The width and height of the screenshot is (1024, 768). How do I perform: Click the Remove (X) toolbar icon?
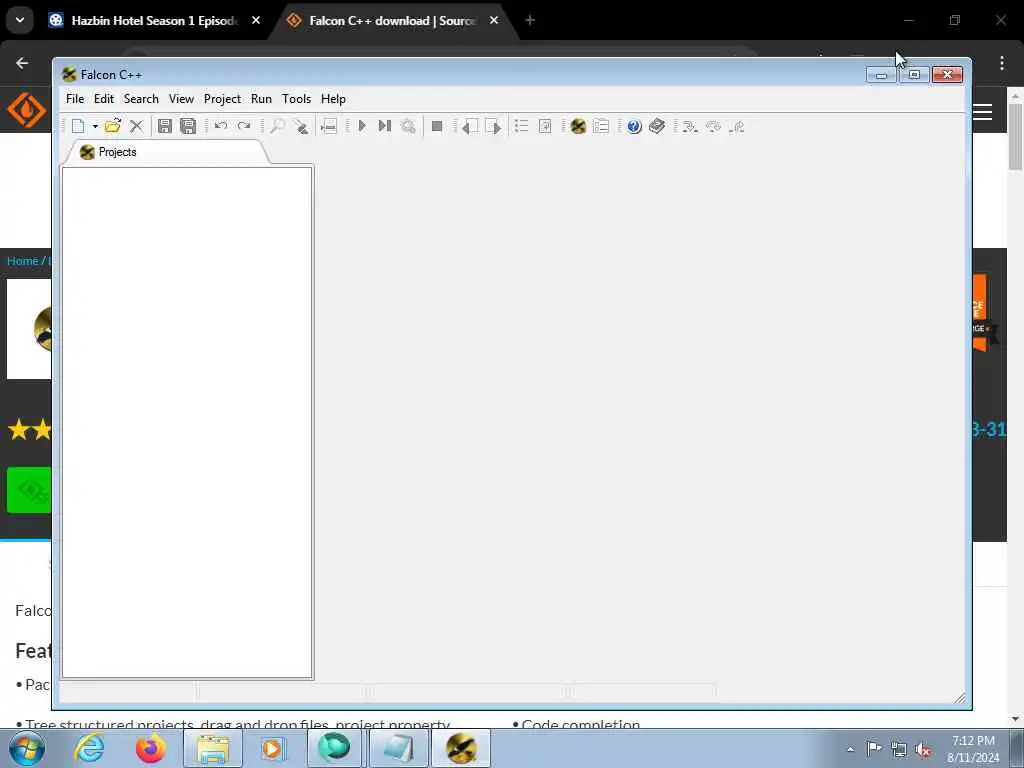(x=136, y=126)
